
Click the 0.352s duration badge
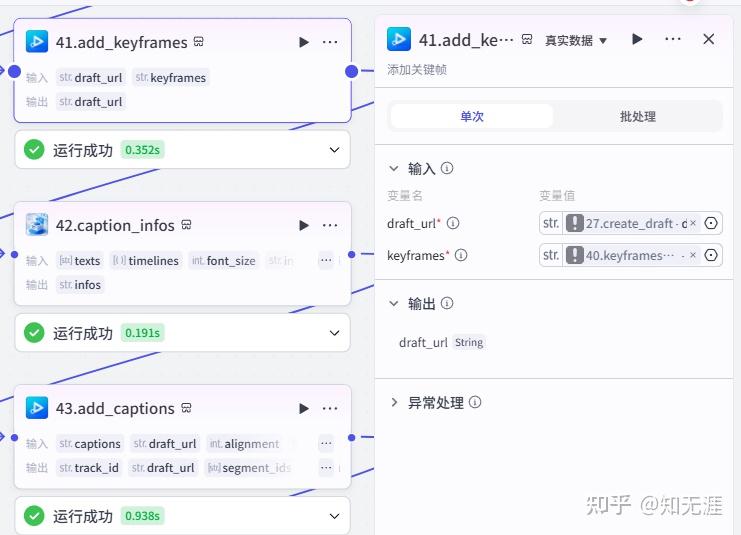(142, 150)
